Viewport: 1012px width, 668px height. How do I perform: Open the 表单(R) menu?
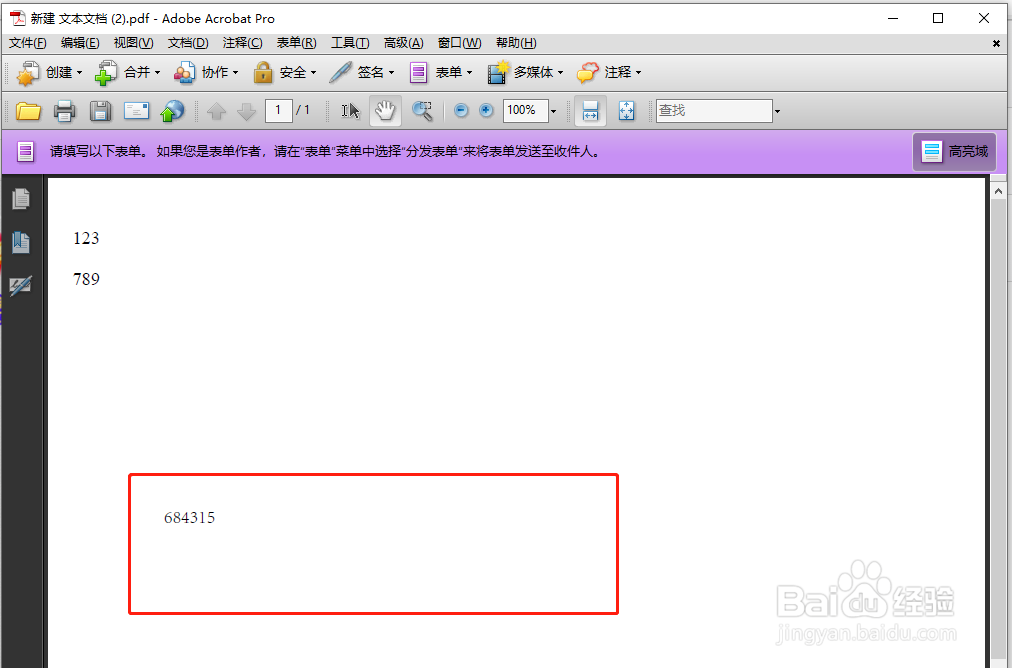tap(296, 43)
